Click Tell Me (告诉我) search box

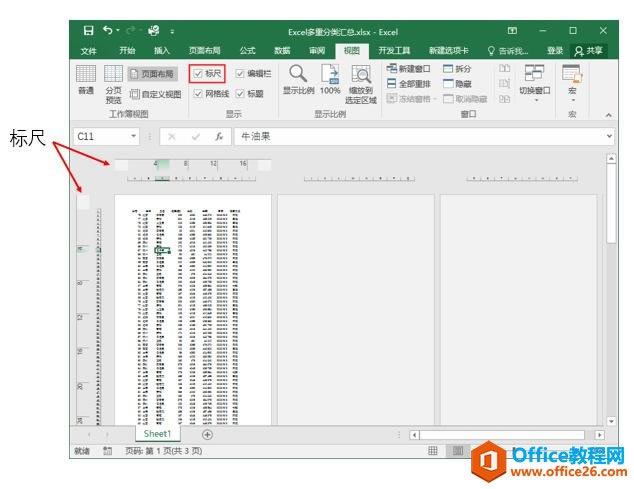pyautogui.click(x=508, y=51)
